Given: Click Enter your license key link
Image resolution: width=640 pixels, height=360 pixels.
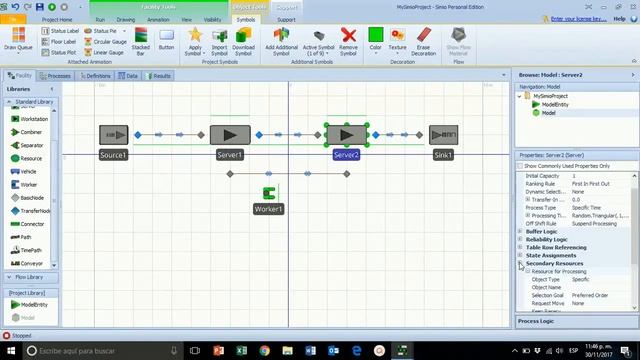Looking at the screenshot, I should click(x=578, y=19).
